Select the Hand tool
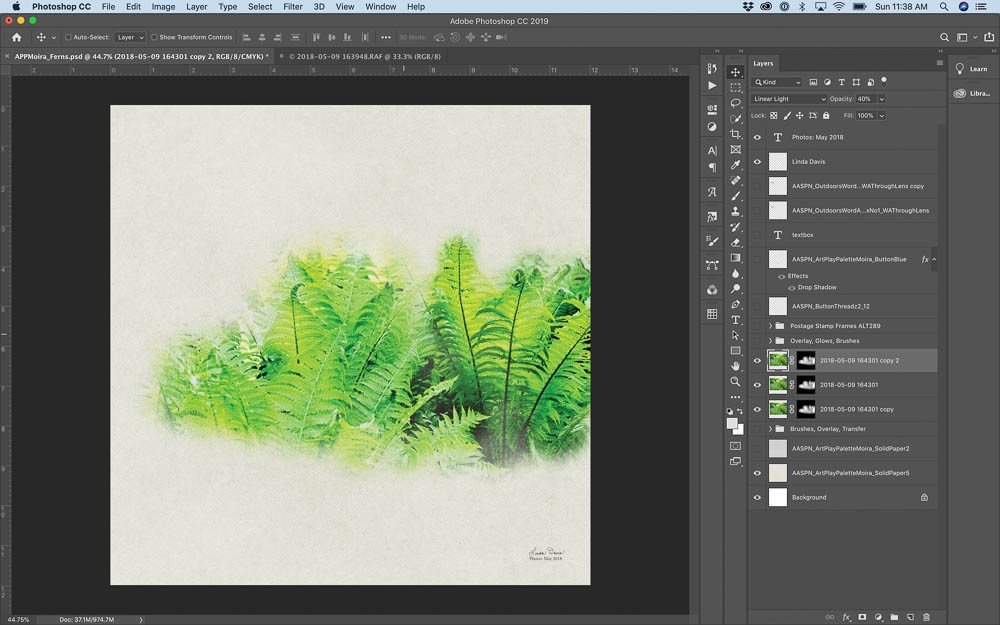The height and width of the screenshot is (625, 1000). click(x=735, y=366)
